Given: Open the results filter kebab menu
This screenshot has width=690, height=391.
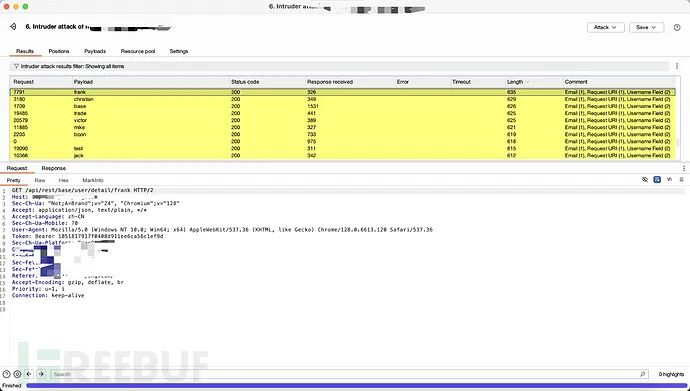Looking at the screenshot, I should click(x=677, y=66).
